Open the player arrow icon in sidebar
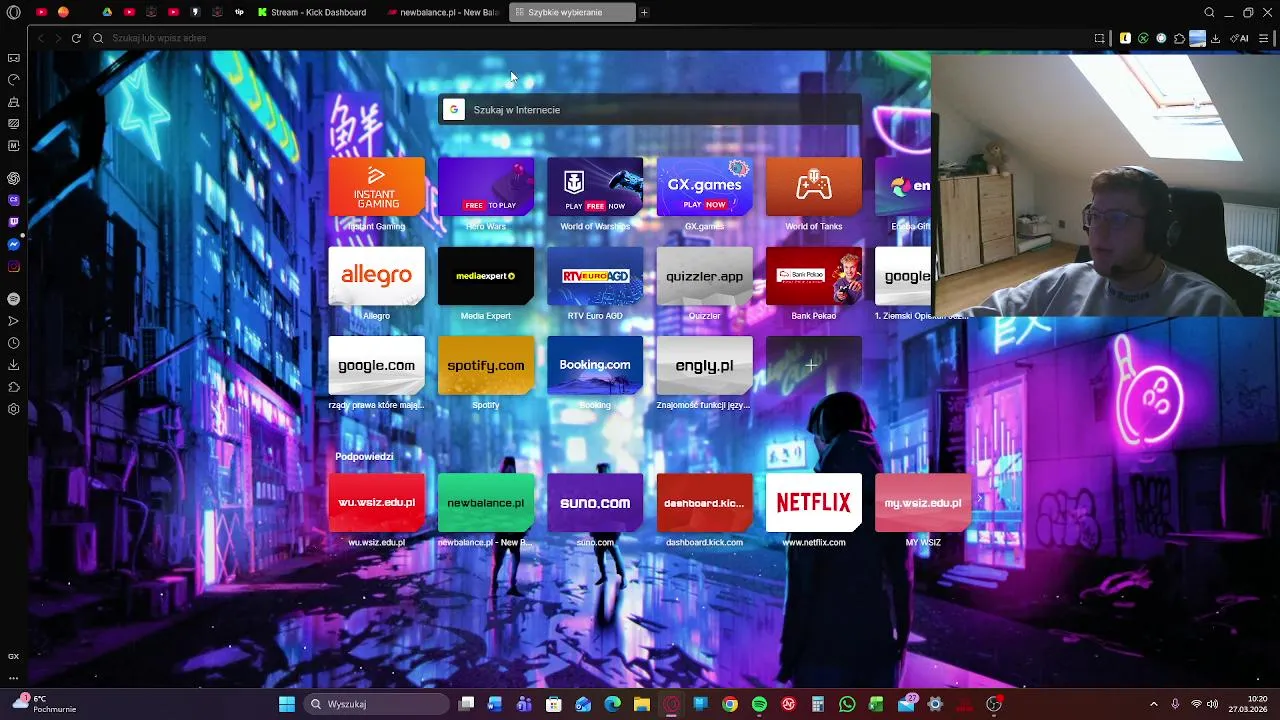The height and width of the screenshot is (720, 1280). coord(13,321)
